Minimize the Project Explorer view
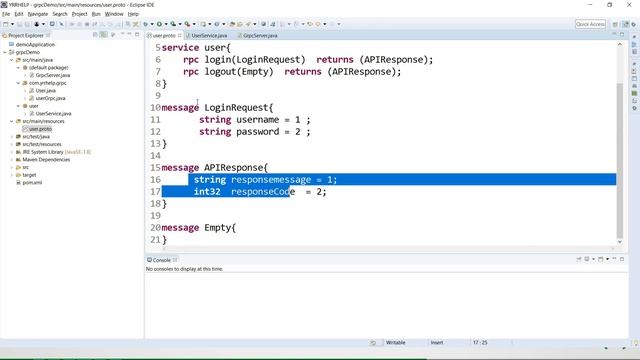Screen dimensions: 640x360 point(129,35)
